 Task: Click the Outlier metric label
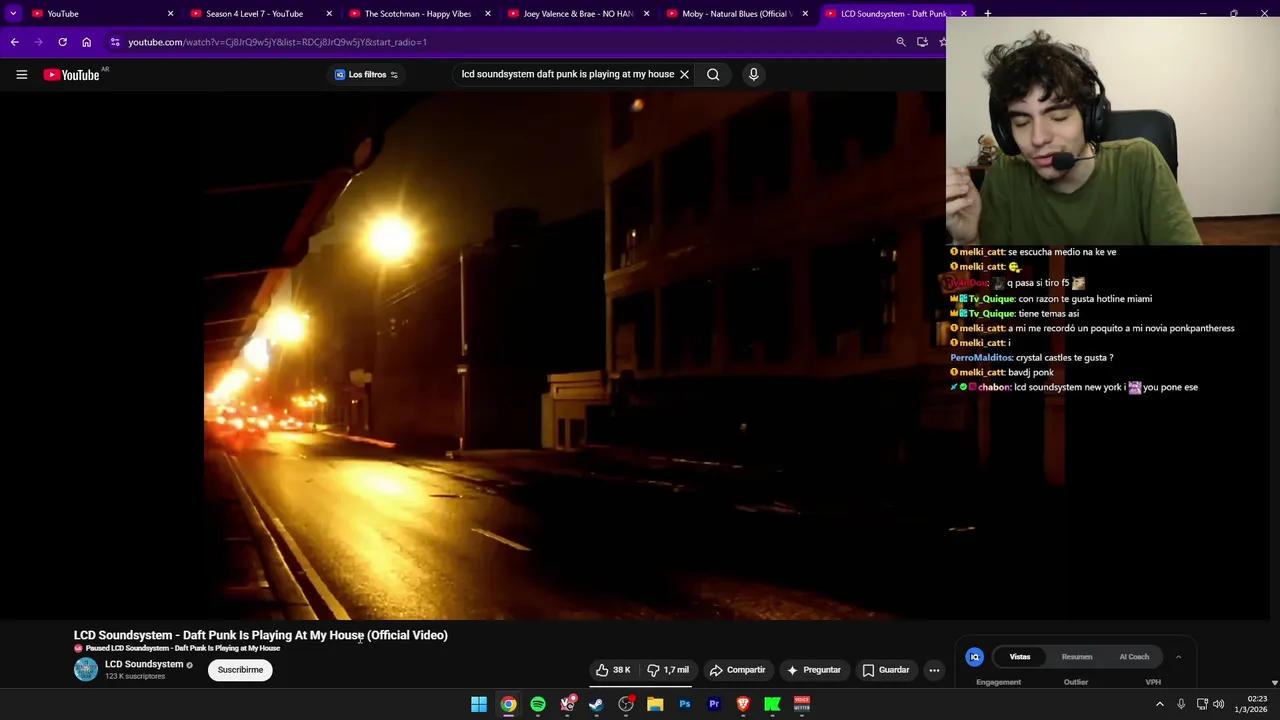pos(1076,682)
